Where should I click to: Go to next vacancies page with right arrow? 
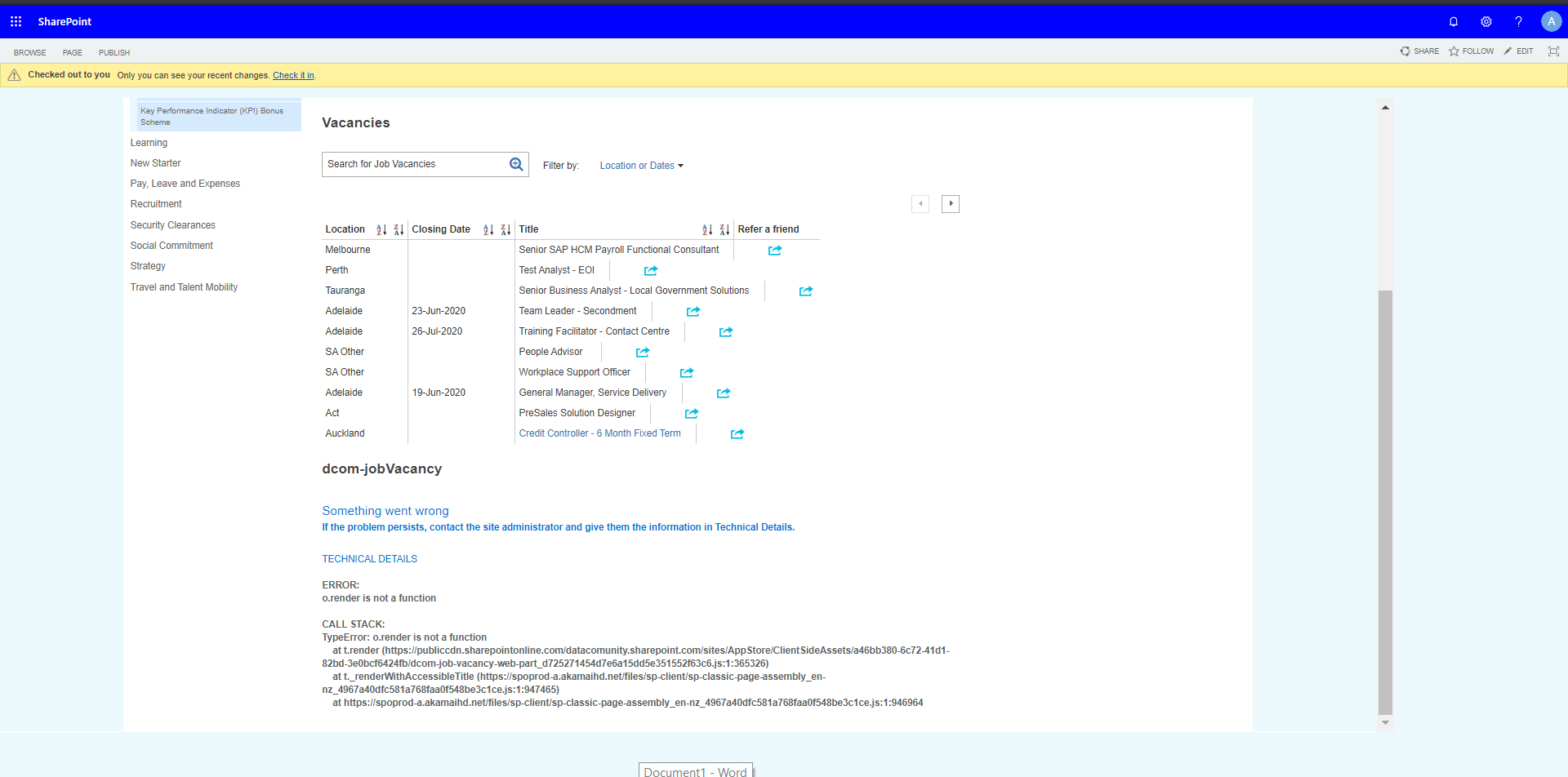[x=950, y=203]
